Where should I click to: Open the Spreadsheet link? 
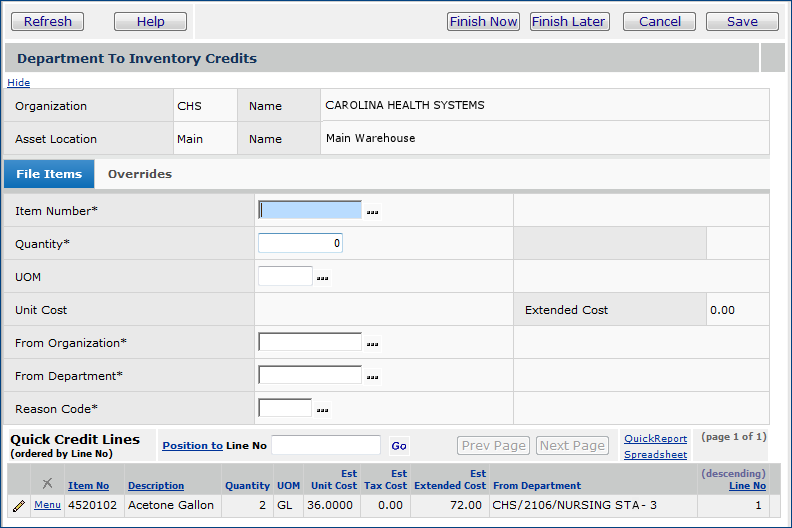coord(655,454)
